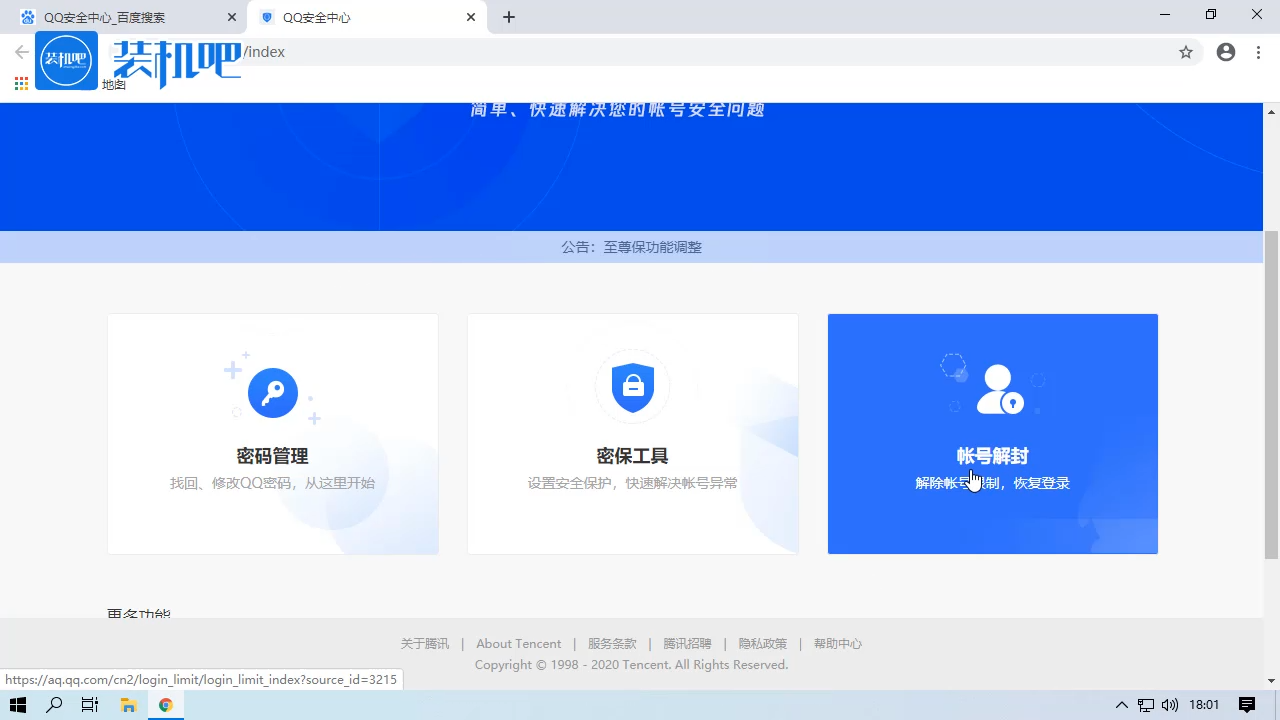
Task: Click the 装机吧 logo in address bar
Action: tap(66, 60)
